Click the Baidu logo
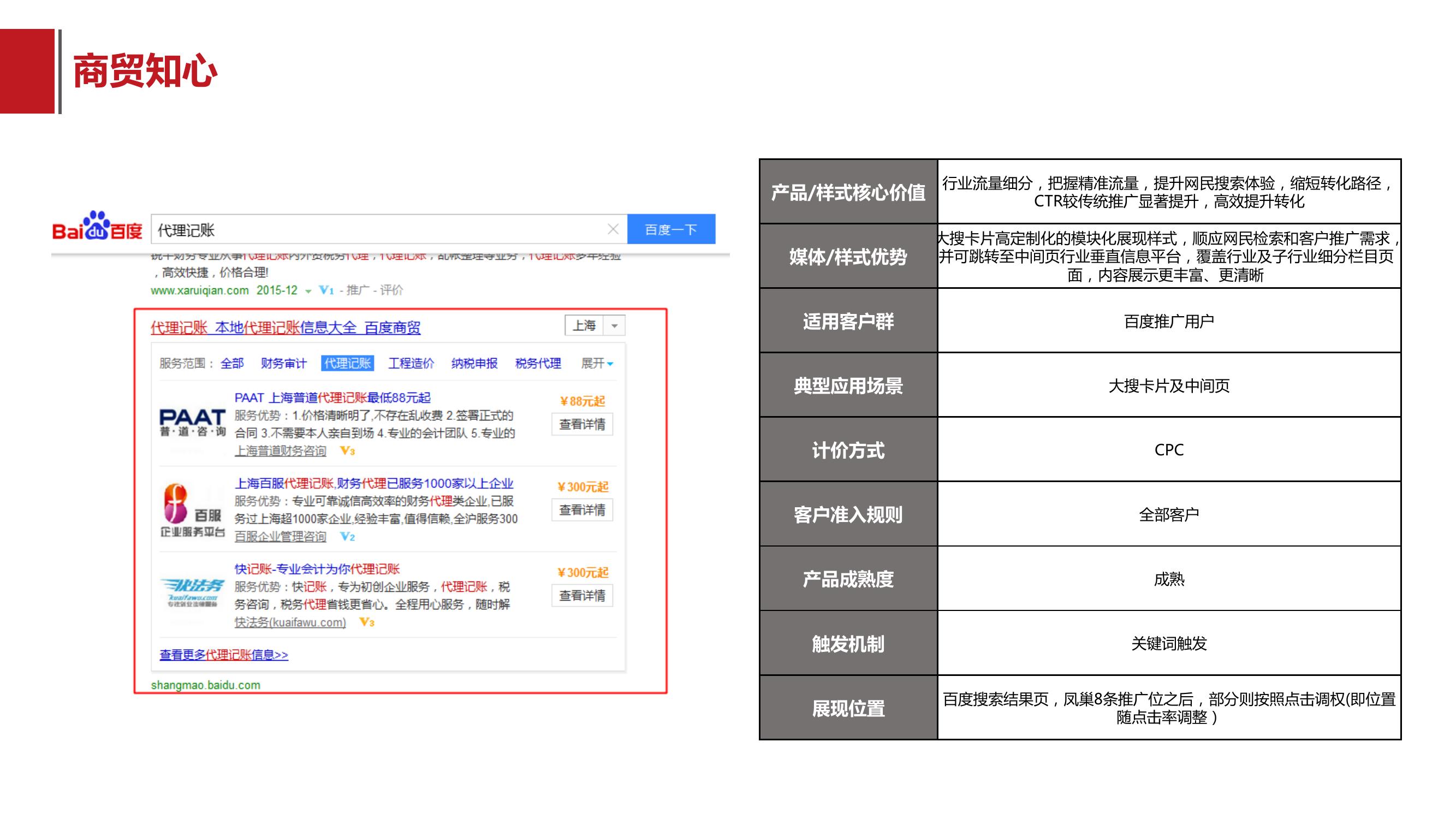Screen dimensions: 1456x819 97,227
